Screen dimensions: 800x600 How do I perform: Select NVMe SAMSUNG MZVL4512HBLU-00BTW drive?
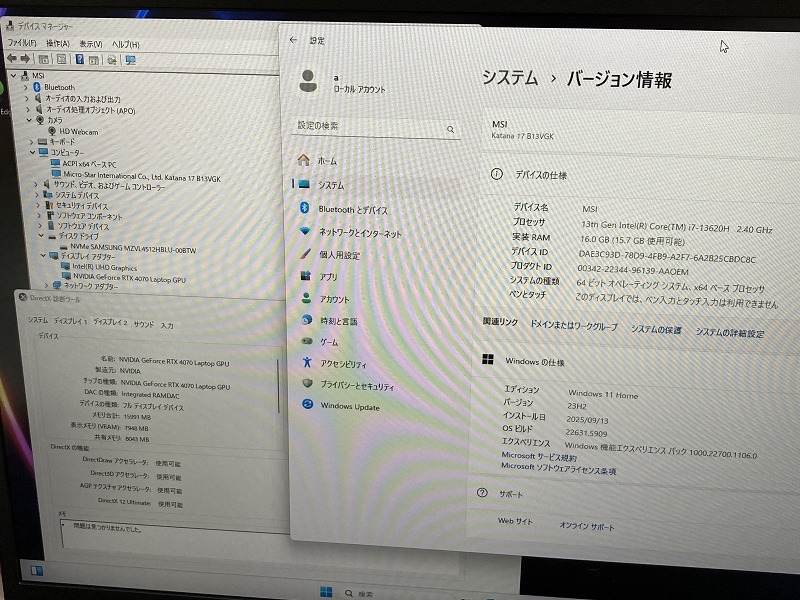[133, 248]
